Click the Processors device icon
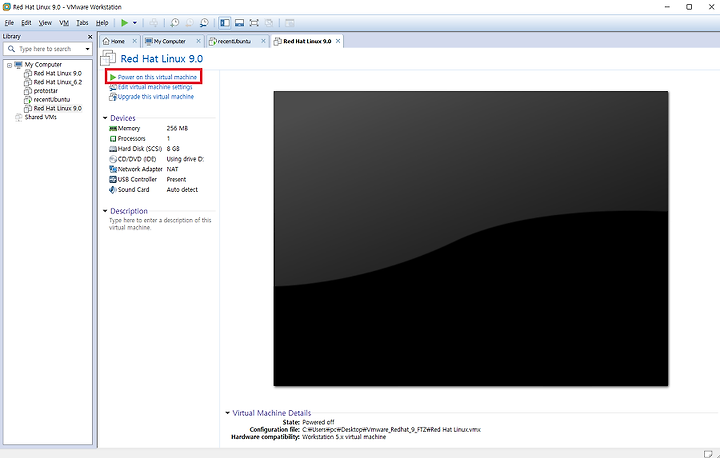 (x=113, y=138)
